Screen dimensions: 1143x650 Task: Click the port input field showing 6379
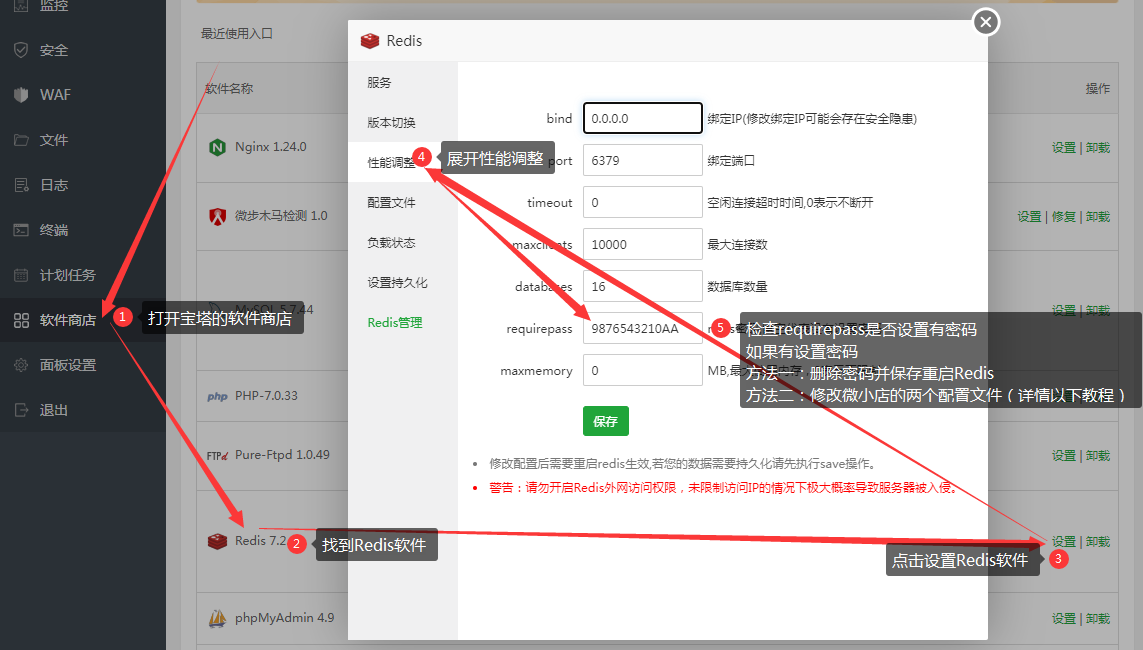[642, 160]
